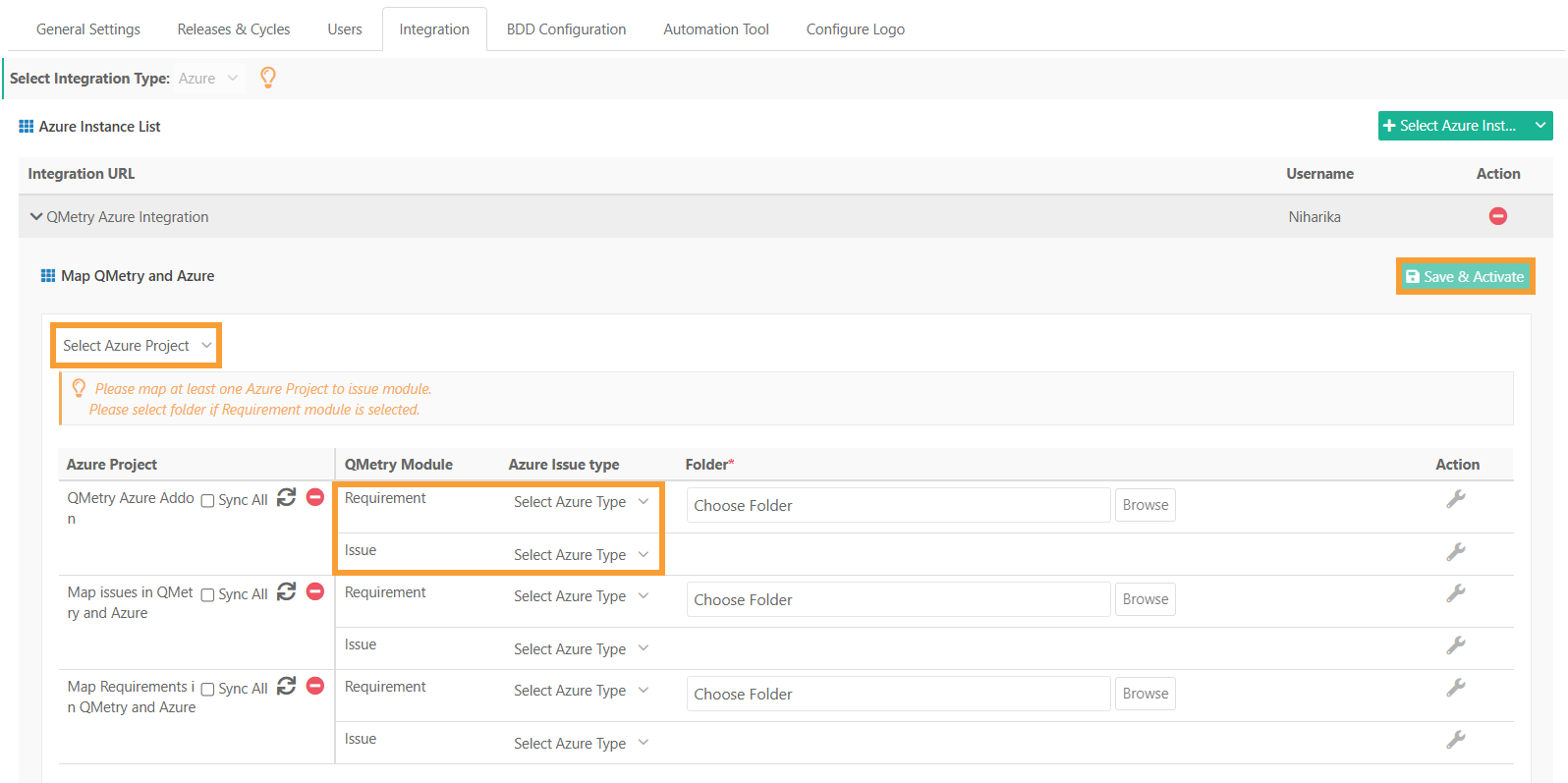This screenshot has width=1568, height=783.
Task: Refresh the Map issues in QMetry project sync
Action: click(x=286, y=591)
